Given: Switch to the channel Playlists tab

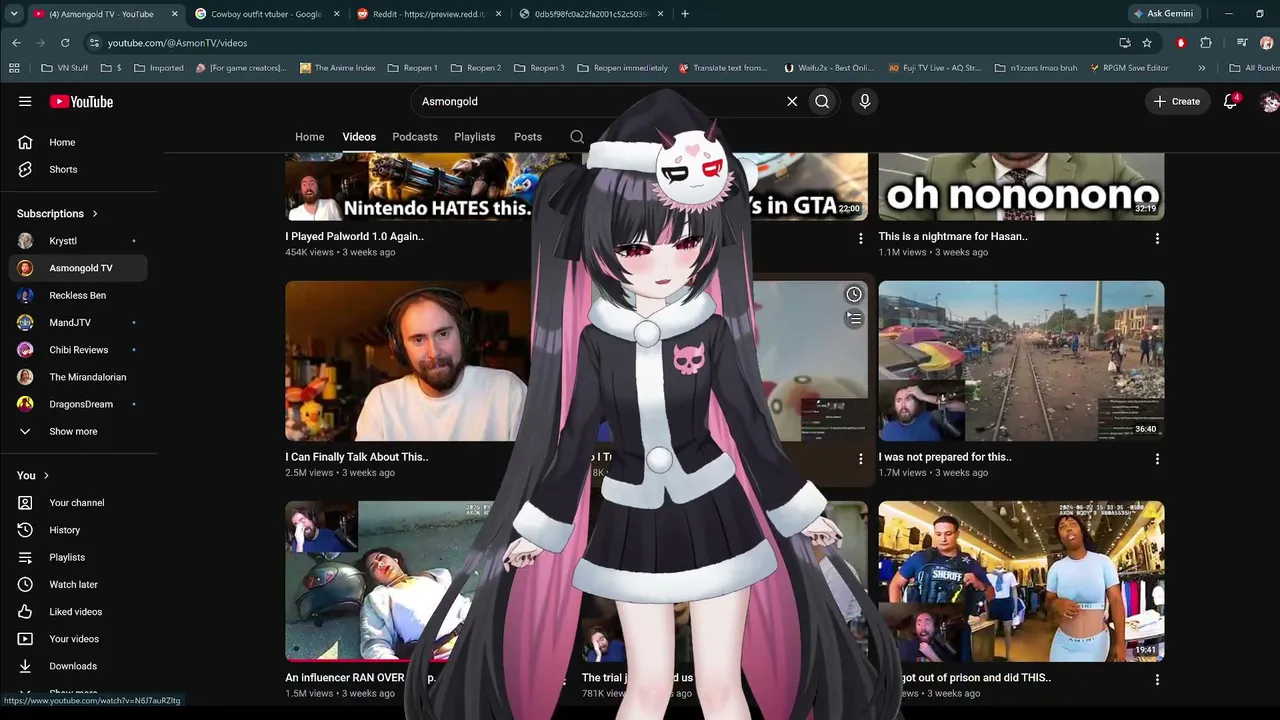Looking at the screenshot, I should click(475, 137).
